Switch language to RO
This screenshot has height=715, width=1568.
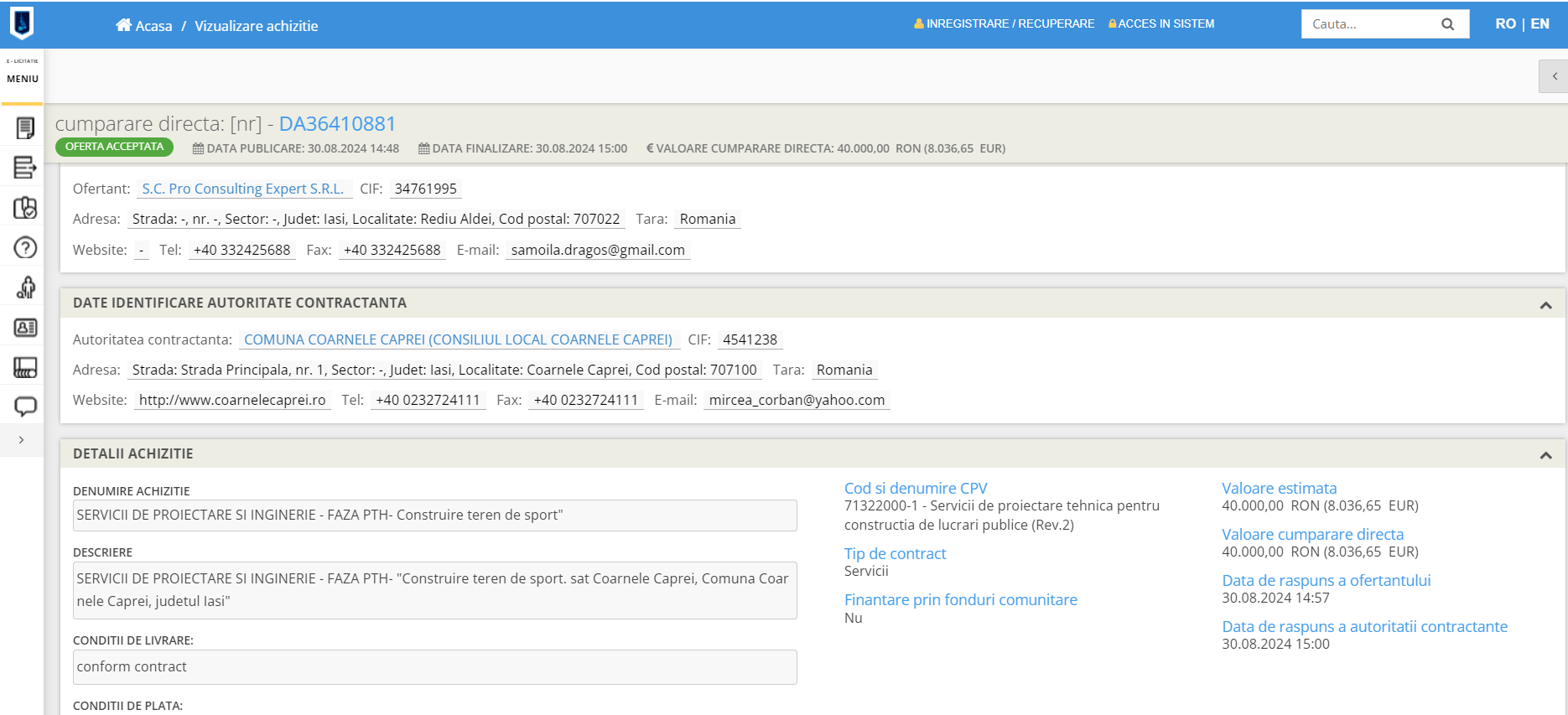coord(1505,23)
